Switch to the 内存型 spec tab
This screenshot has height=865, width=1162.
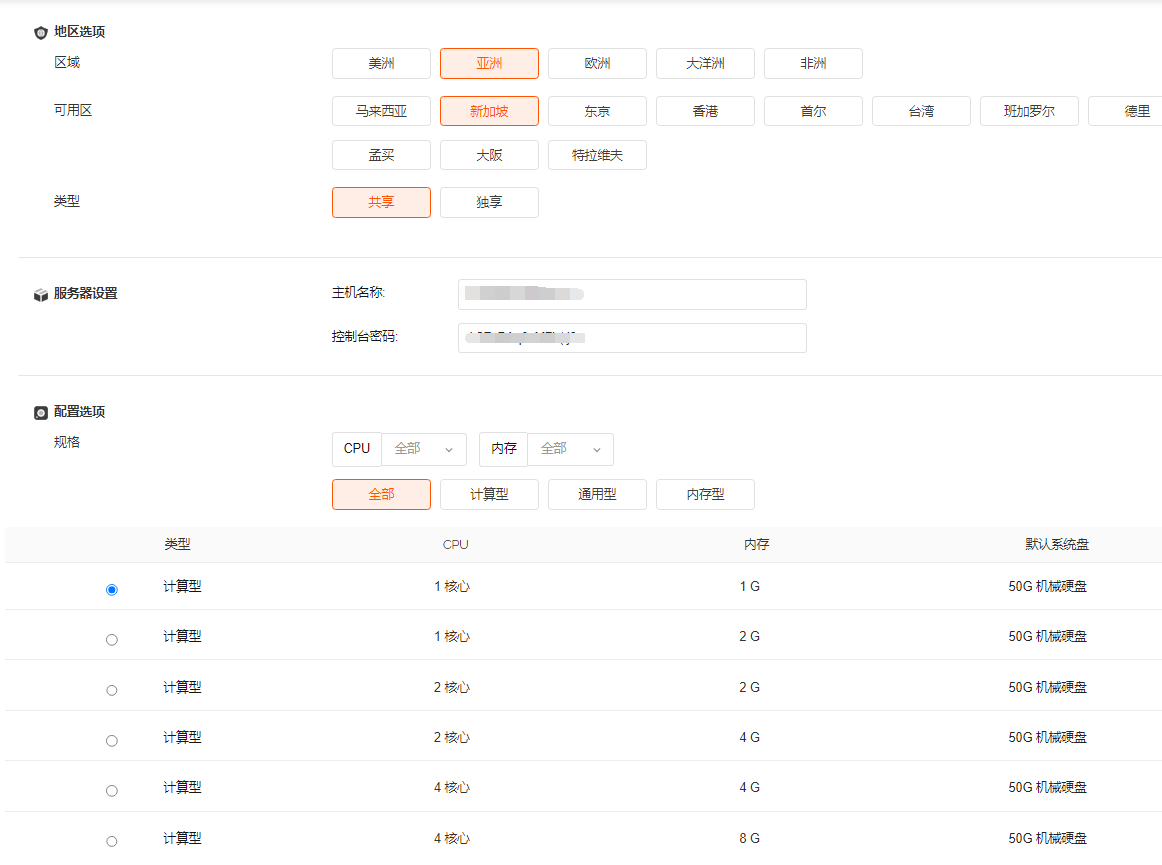point(705,495)
